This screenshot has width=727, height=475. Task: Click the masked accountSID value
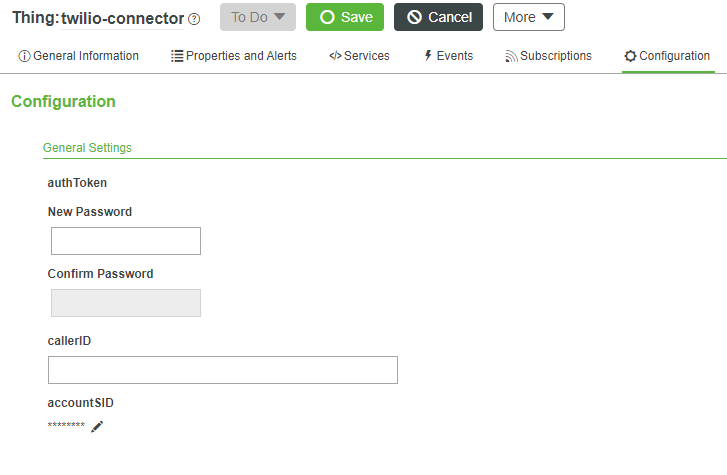point(66,427)
